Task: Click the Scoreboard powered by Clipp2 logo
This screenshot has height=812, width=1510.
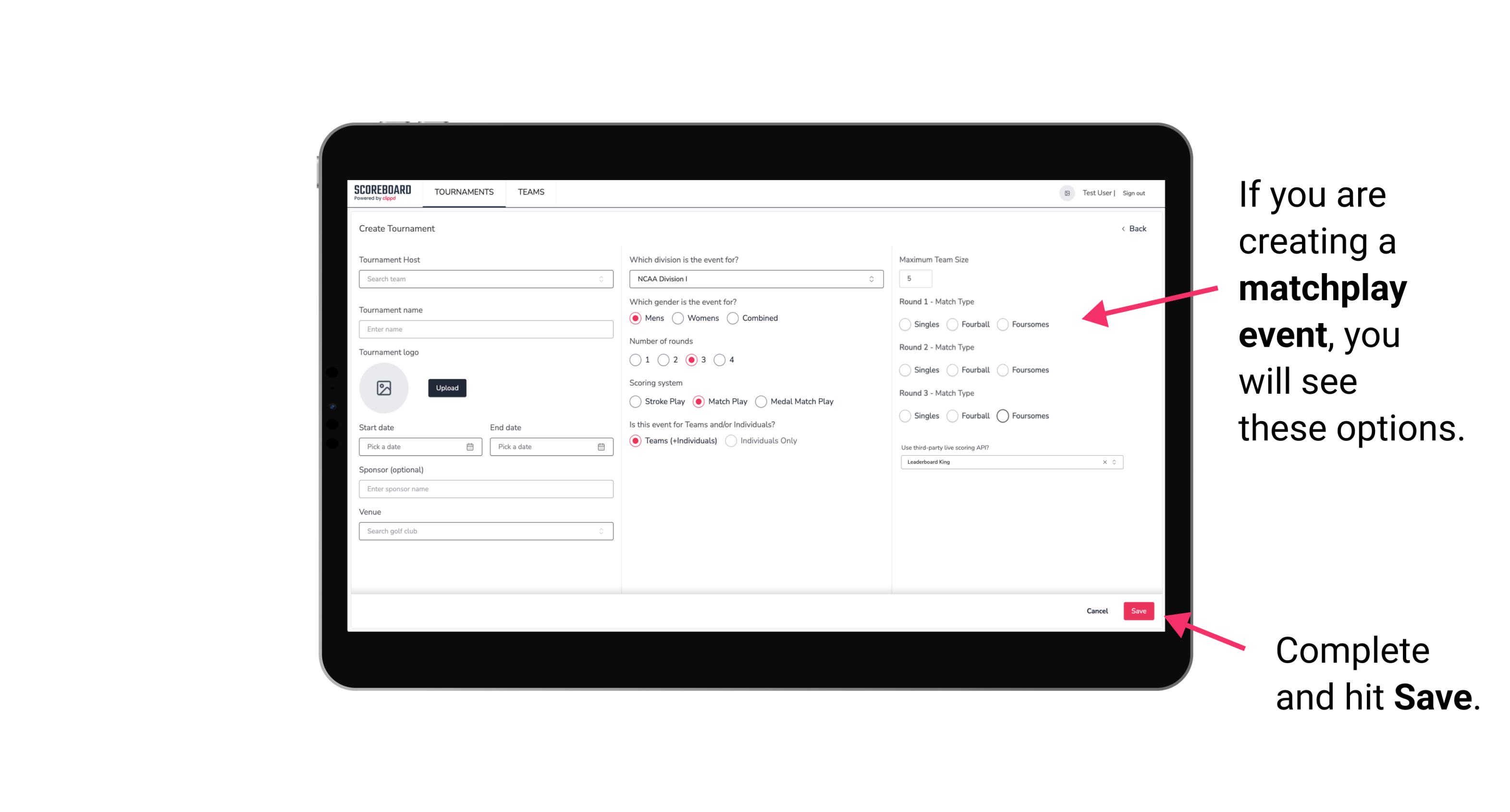Action: 384,191
